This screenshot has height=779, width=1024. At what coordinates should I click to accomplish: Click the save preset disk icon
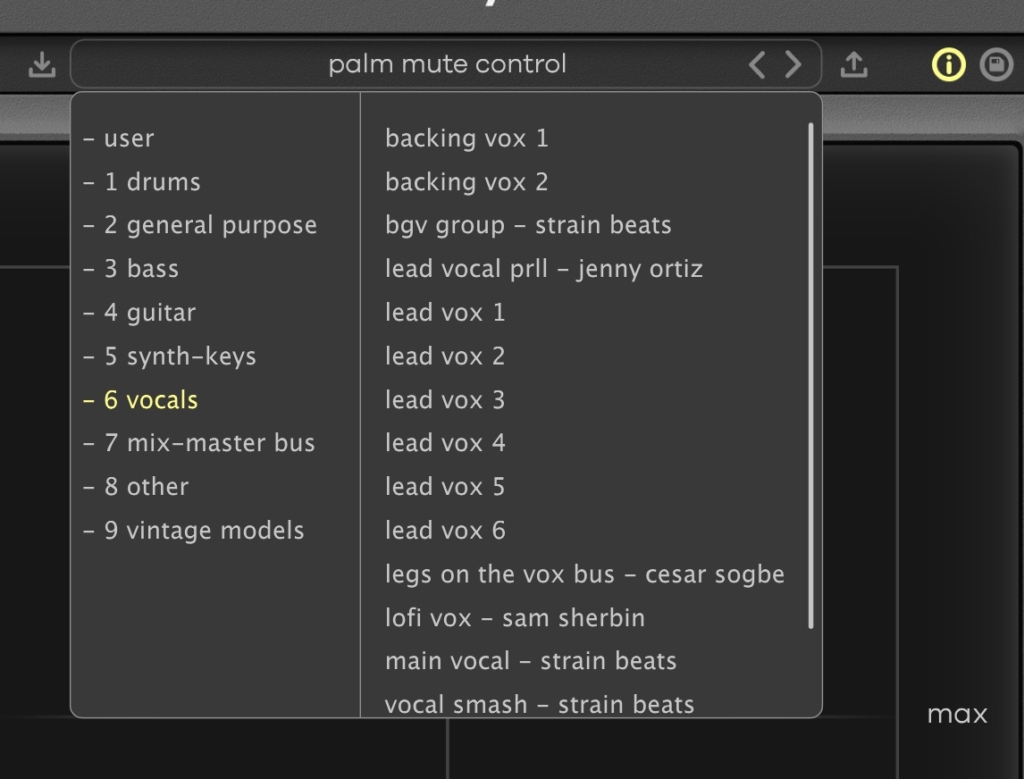pos(995,66)
